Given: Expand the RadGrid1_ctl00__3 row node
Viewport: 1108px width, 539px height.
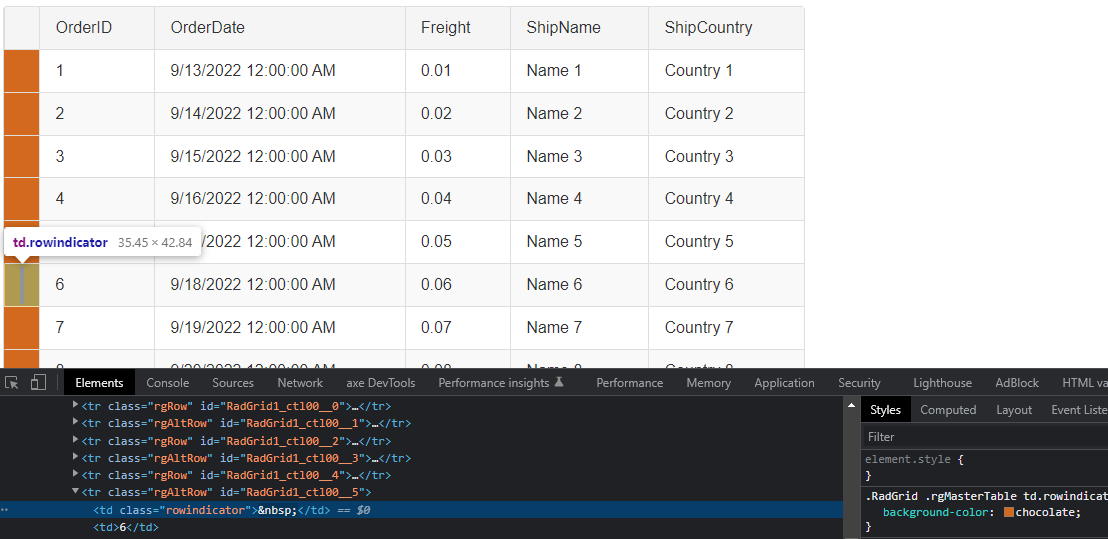Looking at the screenshot, I should click(x=75, y=458).
